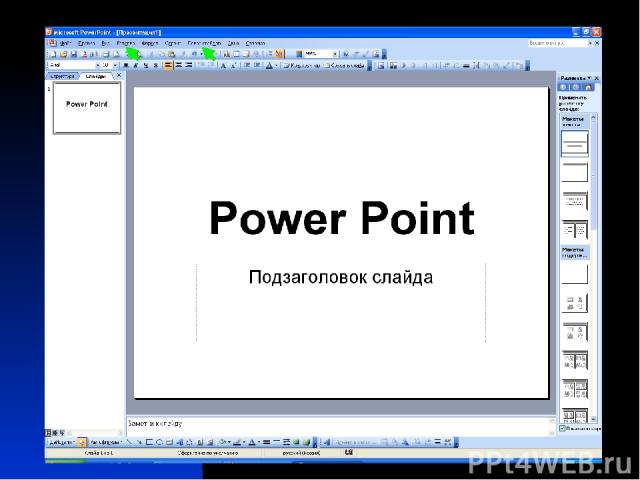640x480 pixels.
Task: Select the Arrow drawing tool
Action: (x=139, y=442)
